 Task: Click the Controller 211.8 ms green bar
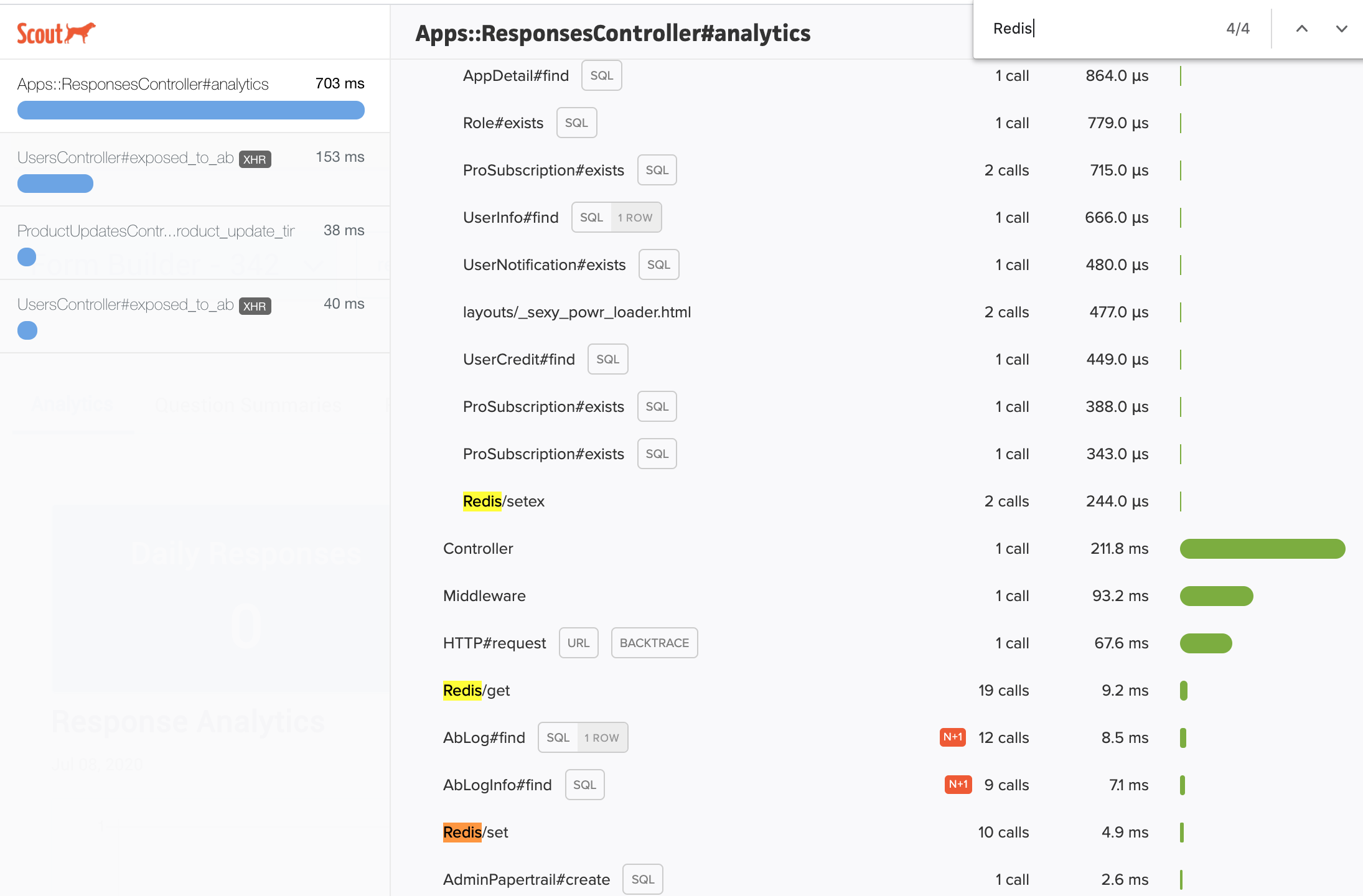[1262, 549]
